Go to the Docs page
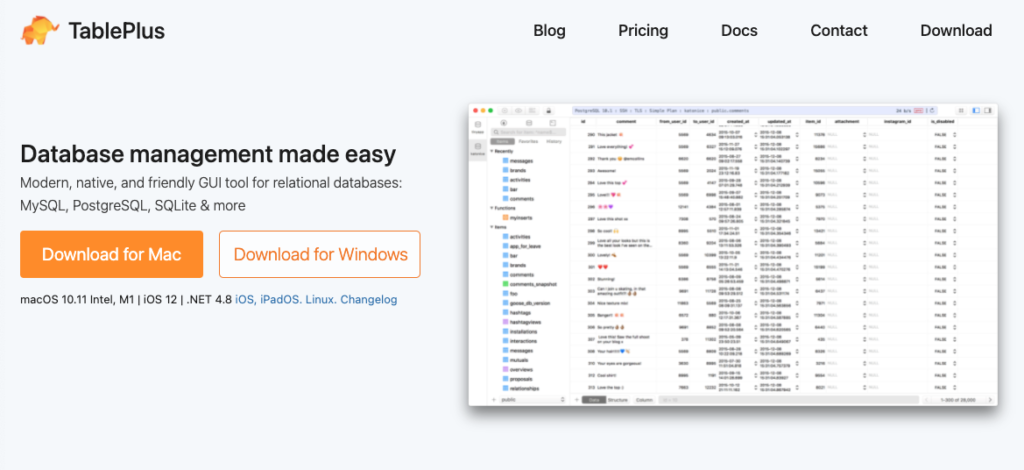 click(x=739, y=31)
